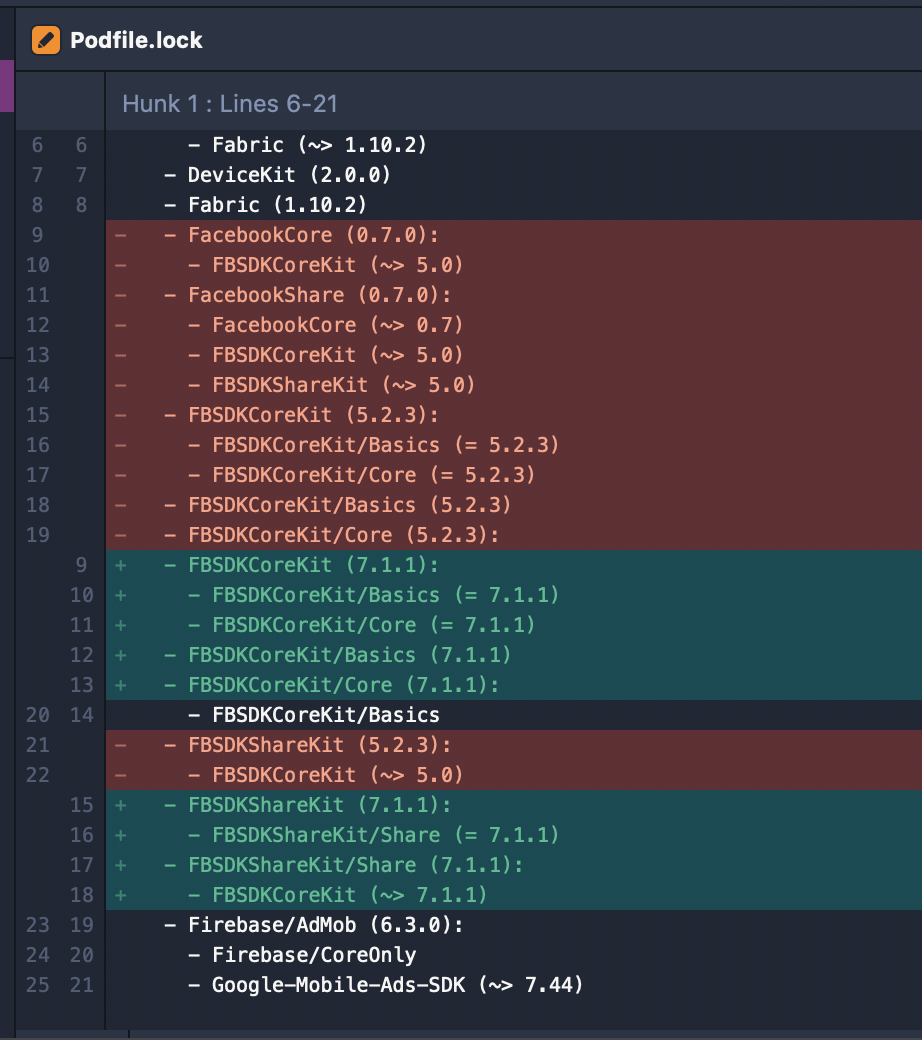Select the Google-Mobile-Ads-SDK (~> 7.44) line

[513, 985]
